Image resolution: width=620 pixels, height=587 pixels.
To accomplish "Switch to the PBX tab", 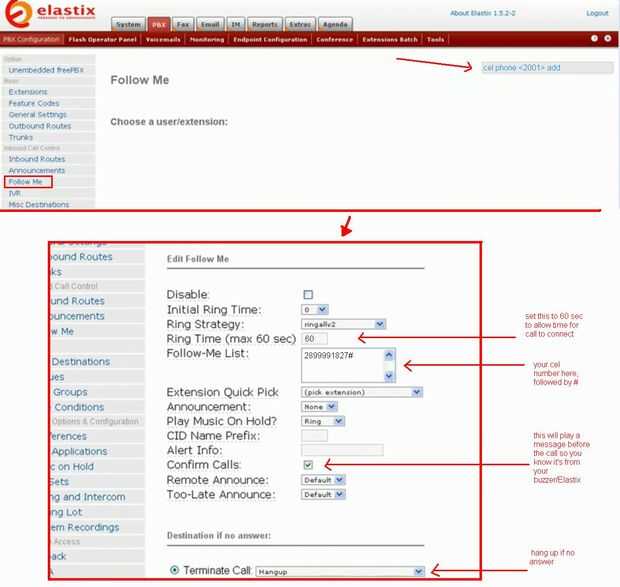I will [159, 24].
